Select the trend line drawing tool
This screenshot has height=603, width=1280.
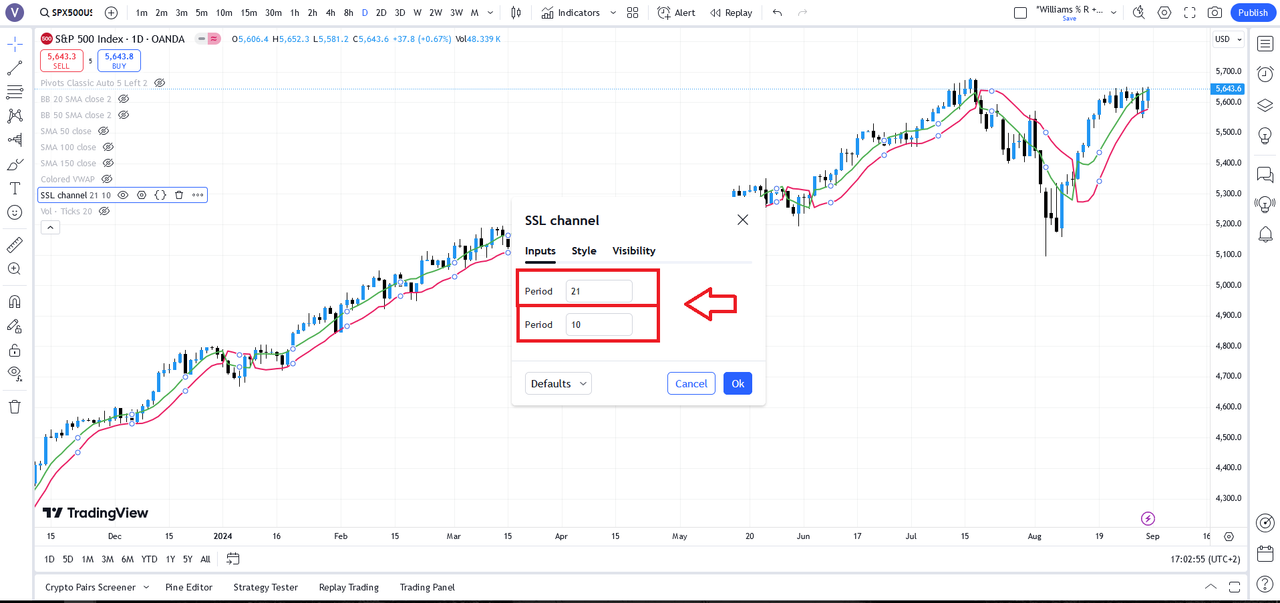coord(15,68)
